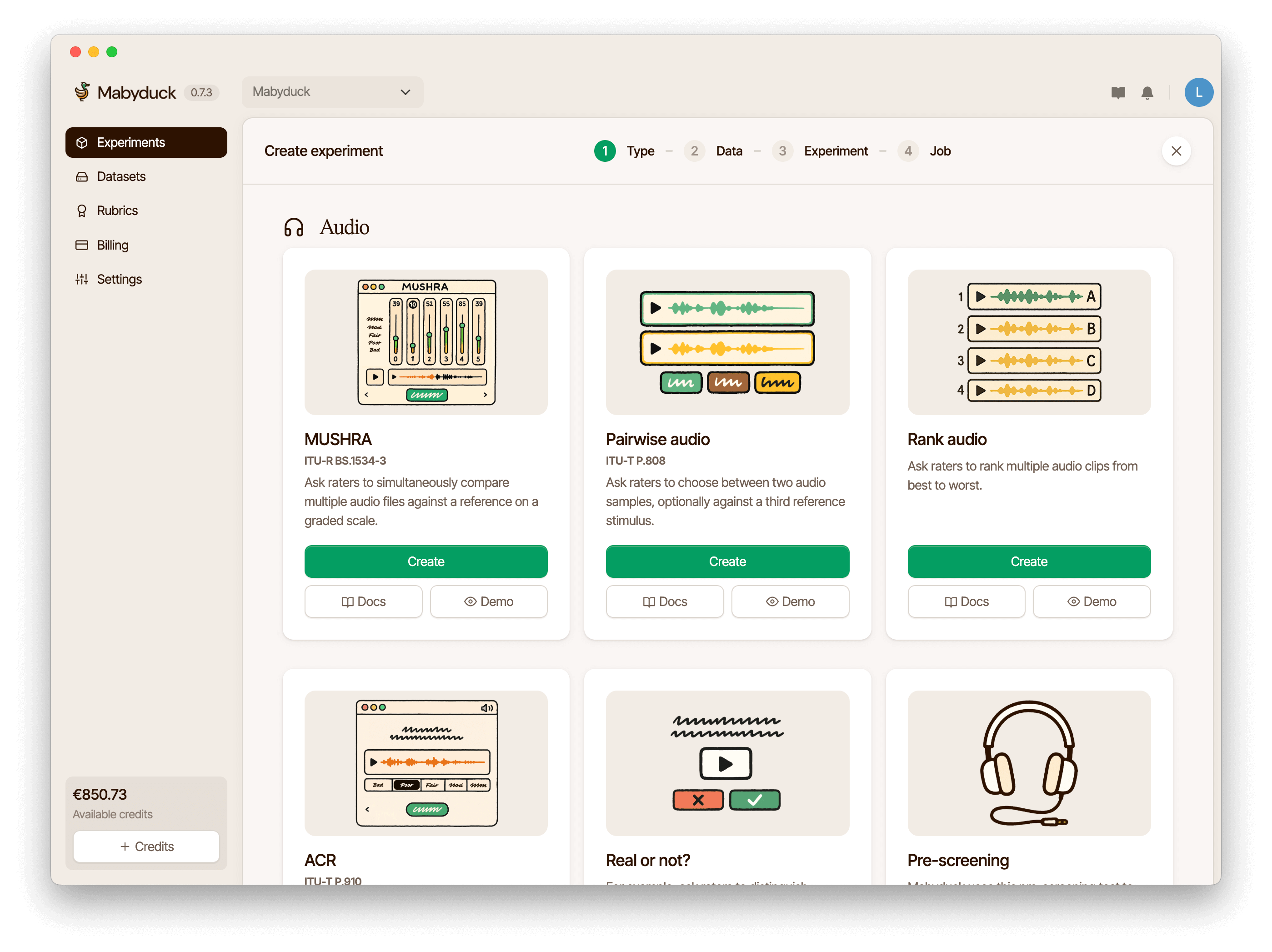Open the notifications bell
The height and width of the screenshot is (952, 1272).
[x=1148, y=92]
